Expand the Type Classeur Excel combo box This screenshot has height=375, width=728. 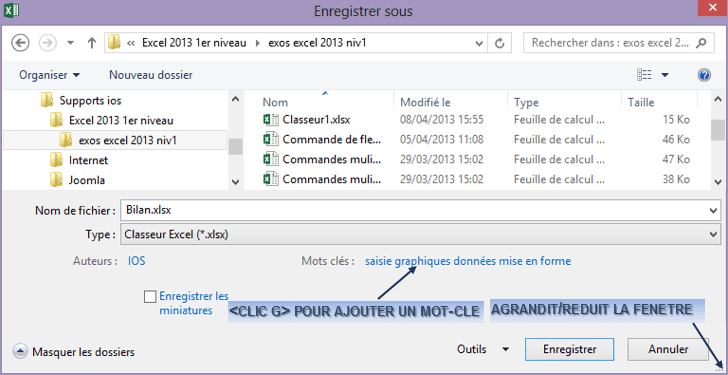420,234
